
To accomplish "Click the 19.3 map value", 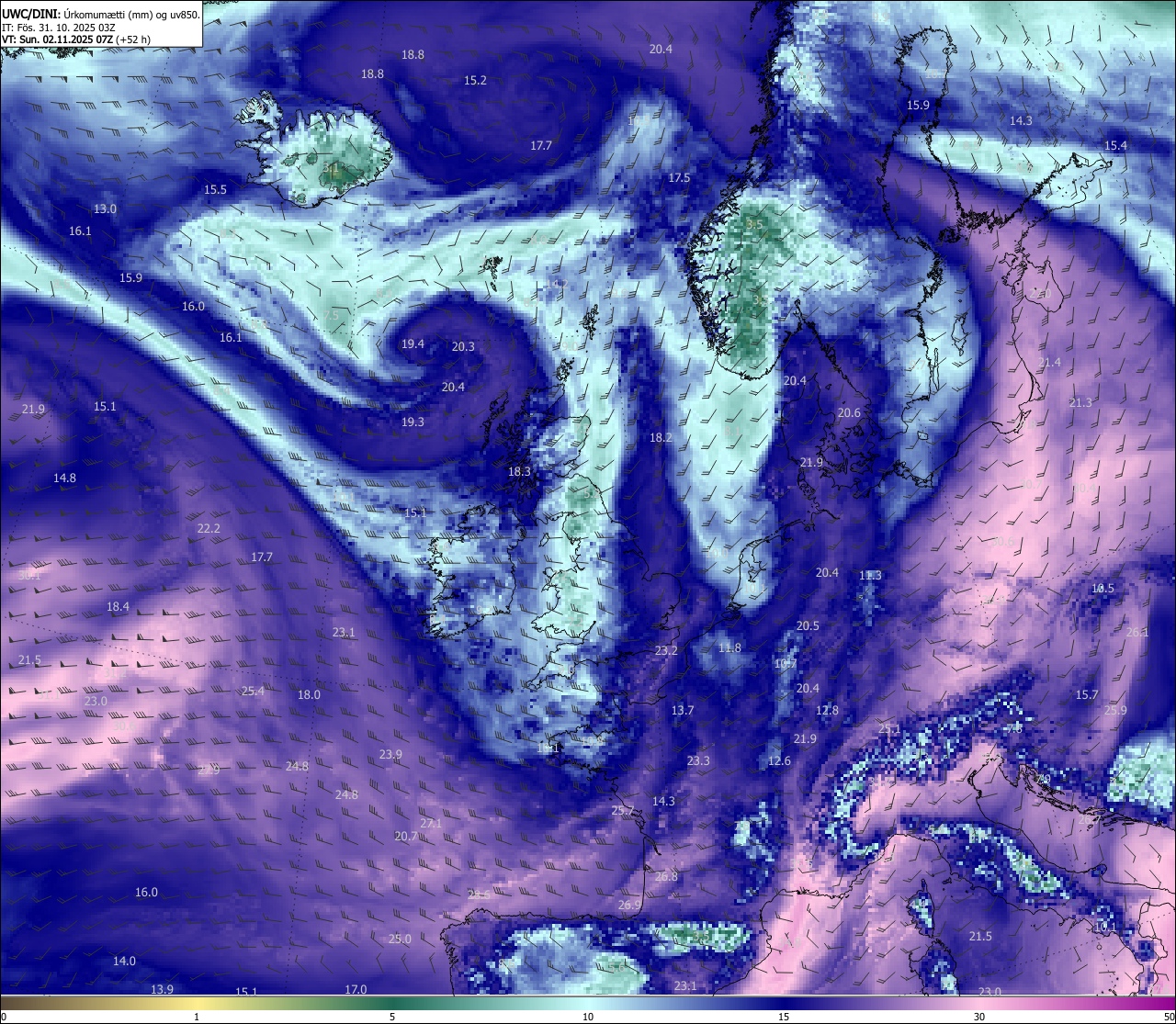I will click(413, 422).
